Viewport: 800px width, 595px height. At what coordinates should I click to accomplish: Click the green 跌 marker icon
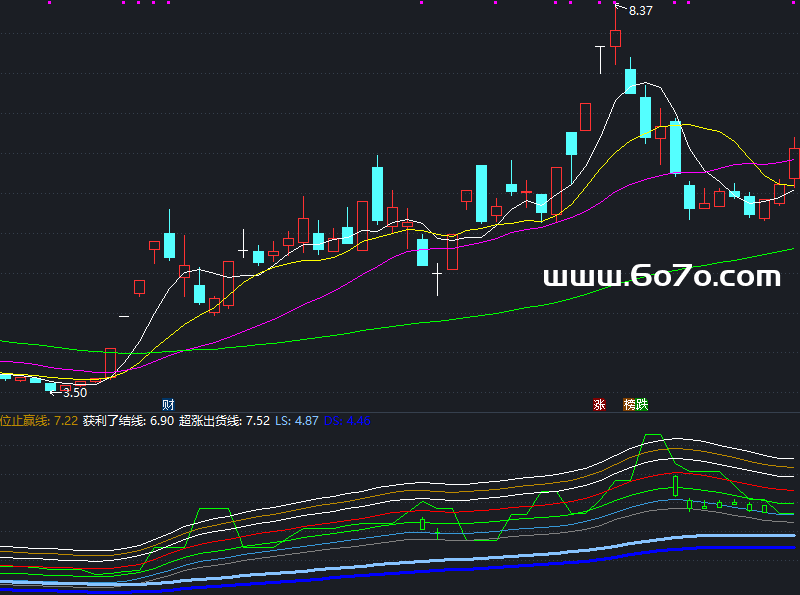click(x=642, y=405)
